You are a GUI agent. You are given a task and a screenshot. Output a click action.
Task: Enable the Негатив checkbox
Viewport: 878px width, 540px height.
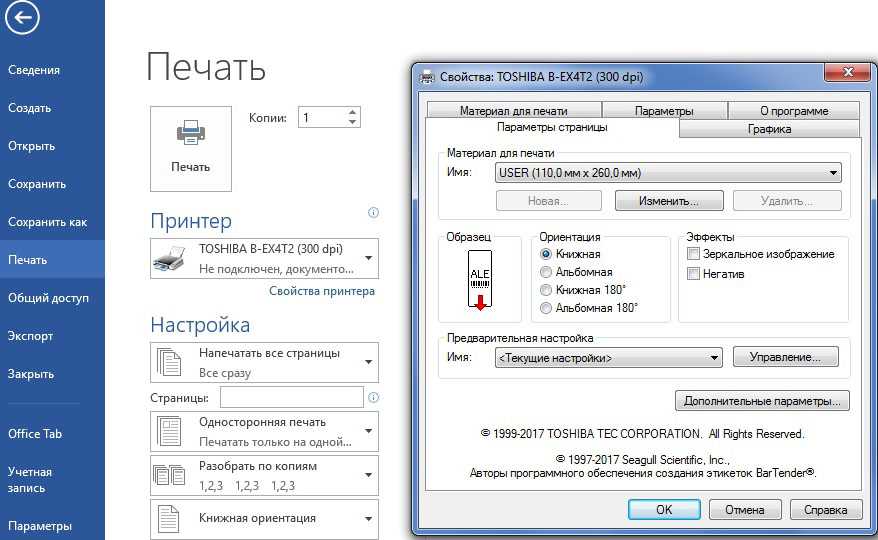[693, 273]
